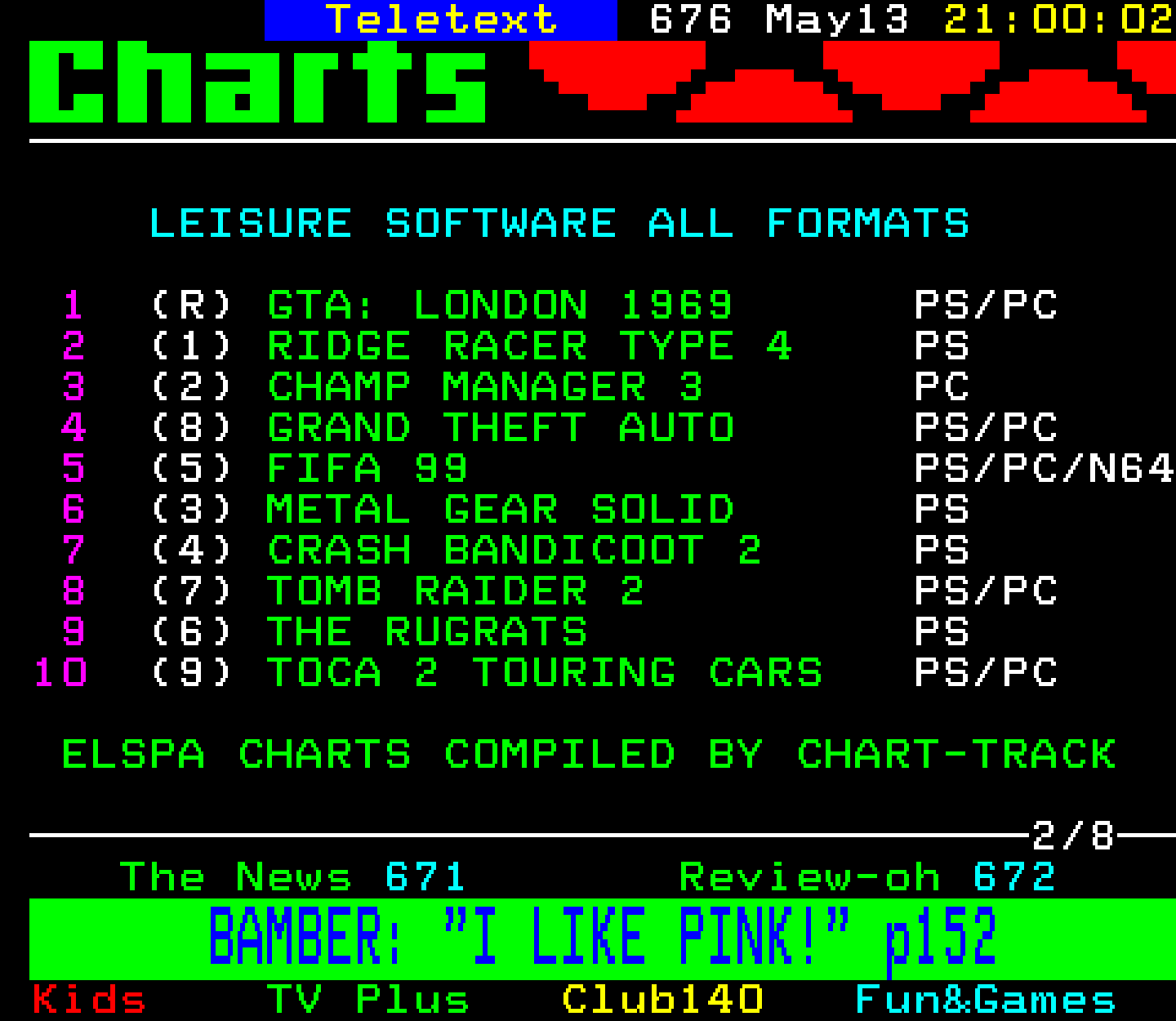The width and height of the screenshot is (1176, 1021).
Task: Click the 21:00:02 clock in header
Action: coord(1059,19)
